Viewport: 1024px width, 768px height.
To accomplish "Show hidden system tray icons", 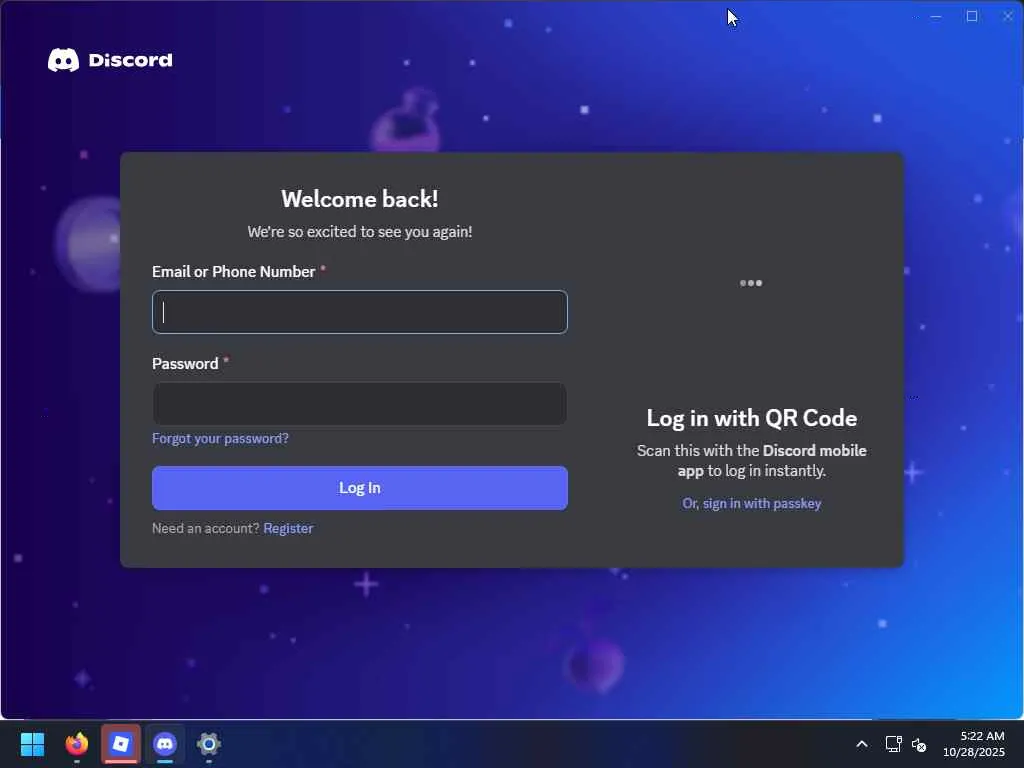I will pyautogui.click(x=862, y=744).
